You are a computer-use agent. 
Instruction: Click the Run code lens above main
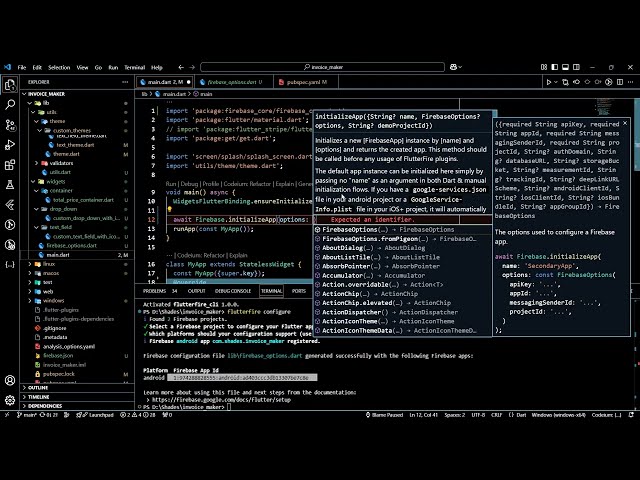click(171, 184)
